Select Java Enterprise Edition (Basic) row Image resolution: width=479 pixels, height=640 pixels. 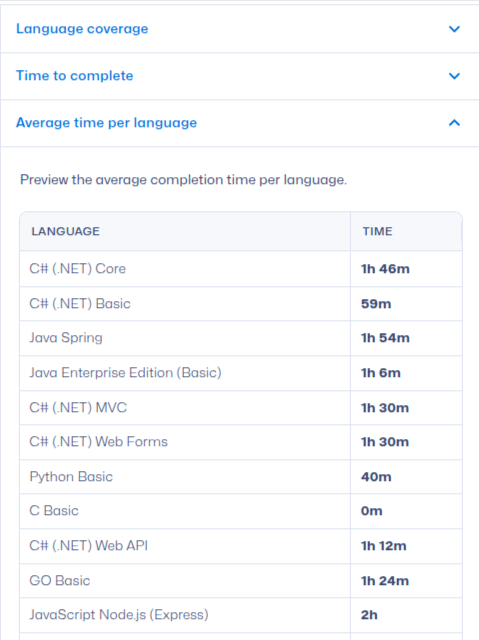[x=241, y=373]
